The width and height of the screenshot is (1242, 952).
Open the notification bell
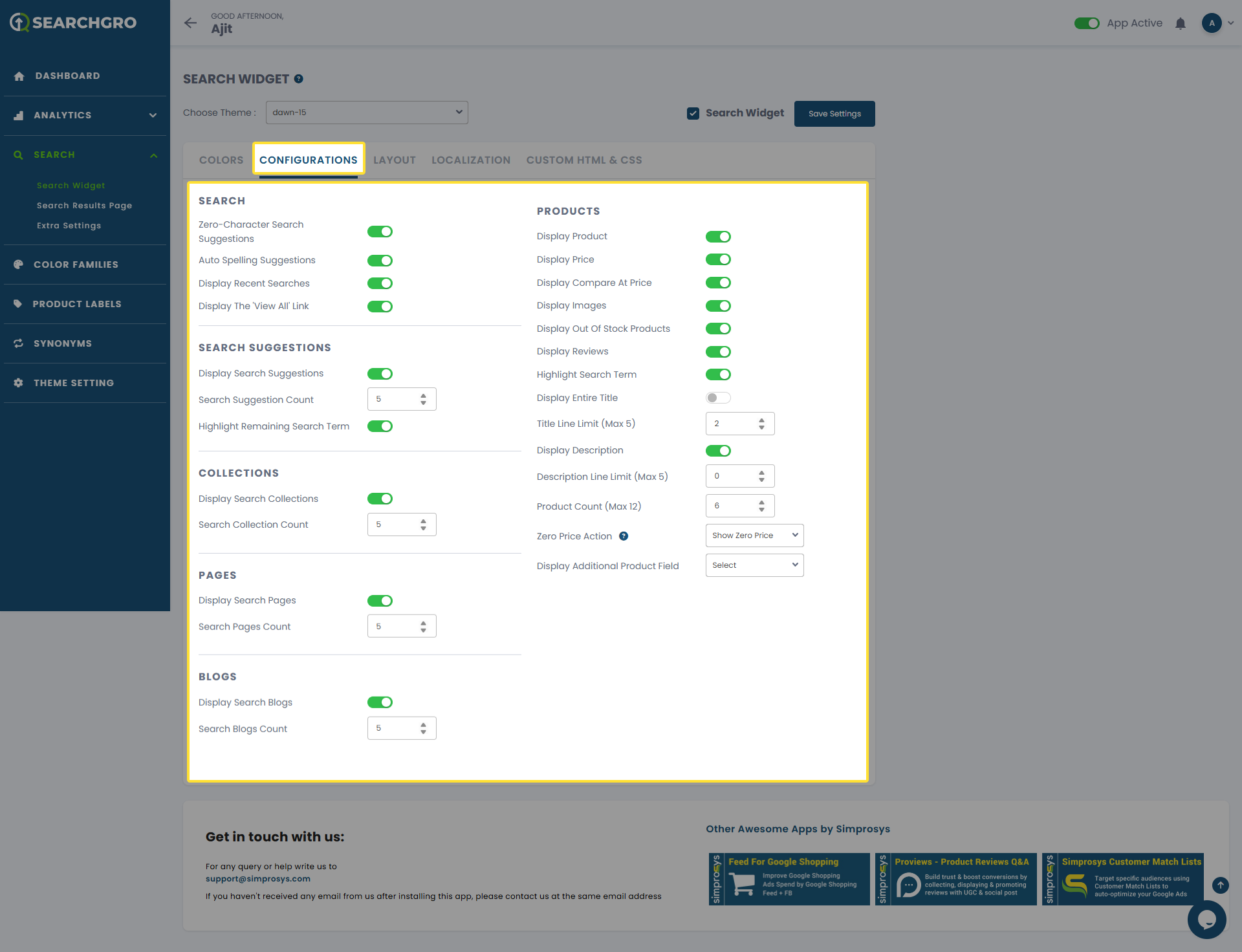click(x=1181, y=24)
